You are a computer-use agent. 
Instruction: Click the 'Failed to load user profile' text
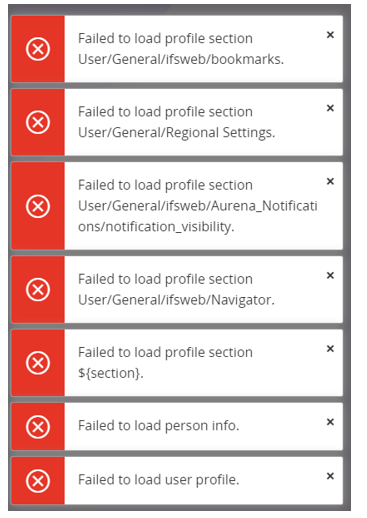[159, 480]
